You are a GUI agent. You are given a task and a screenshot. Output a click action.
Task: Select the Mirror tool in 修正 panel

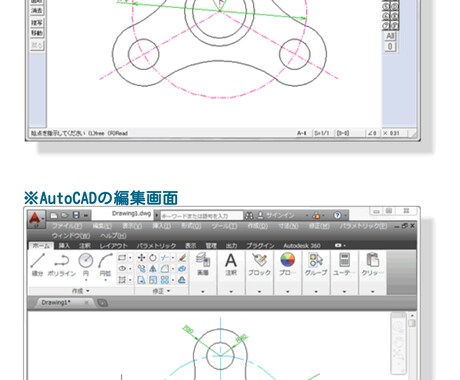[153, 269]
